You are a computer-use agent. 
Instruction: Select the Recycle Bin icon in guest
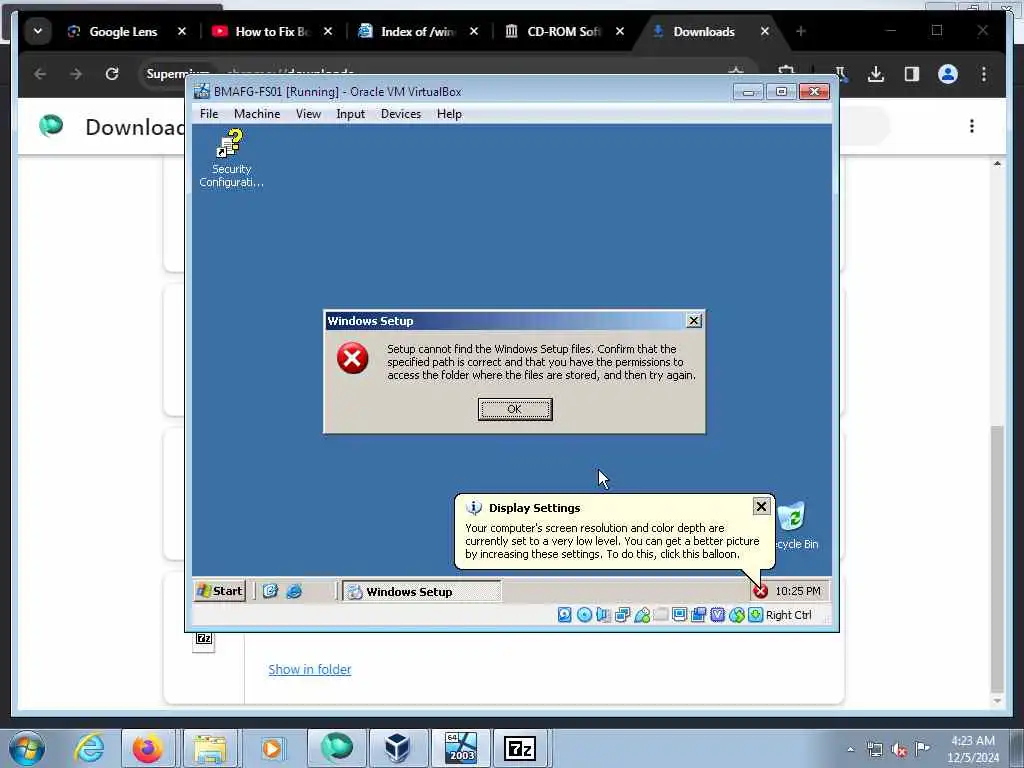(x=795, y=526)
